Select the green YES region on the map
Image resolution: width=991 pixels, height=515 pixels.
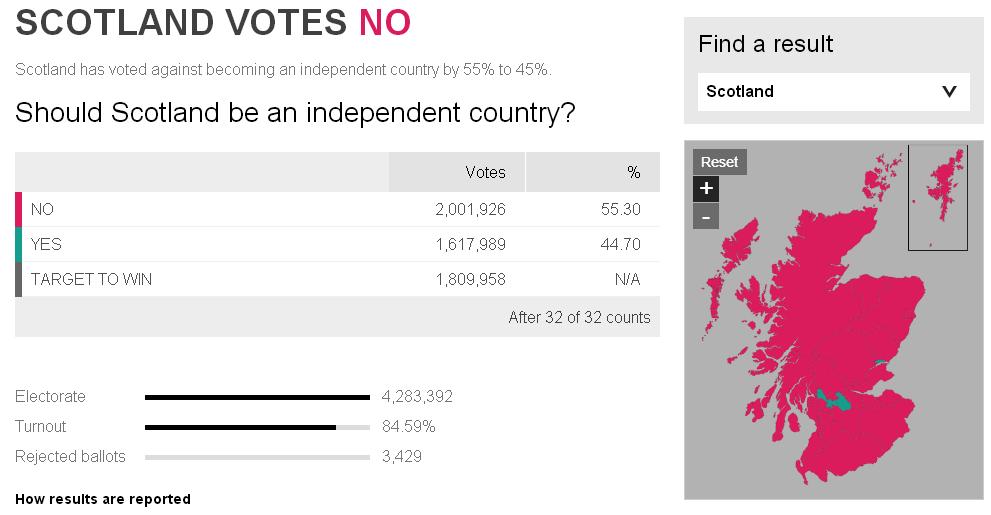click(x=832, y=402)
